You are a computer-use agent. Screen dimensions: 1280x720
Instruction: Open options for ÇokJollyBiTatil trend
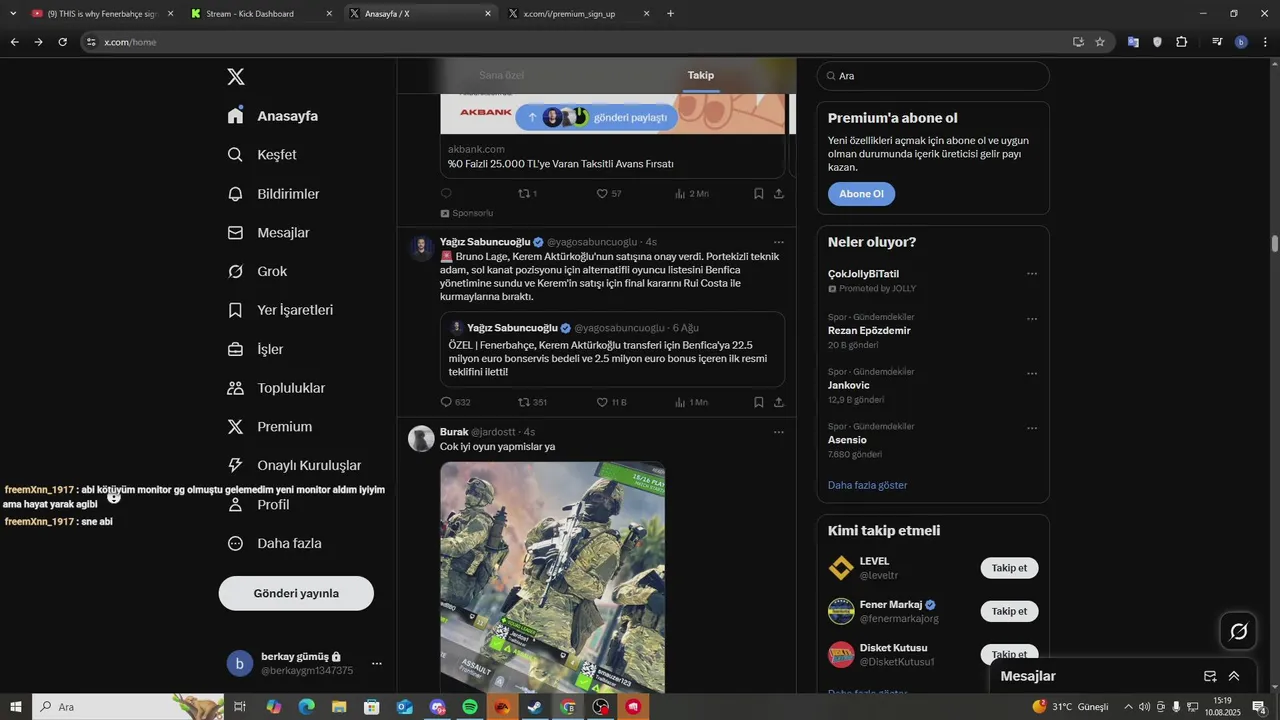pos(1032,274)
